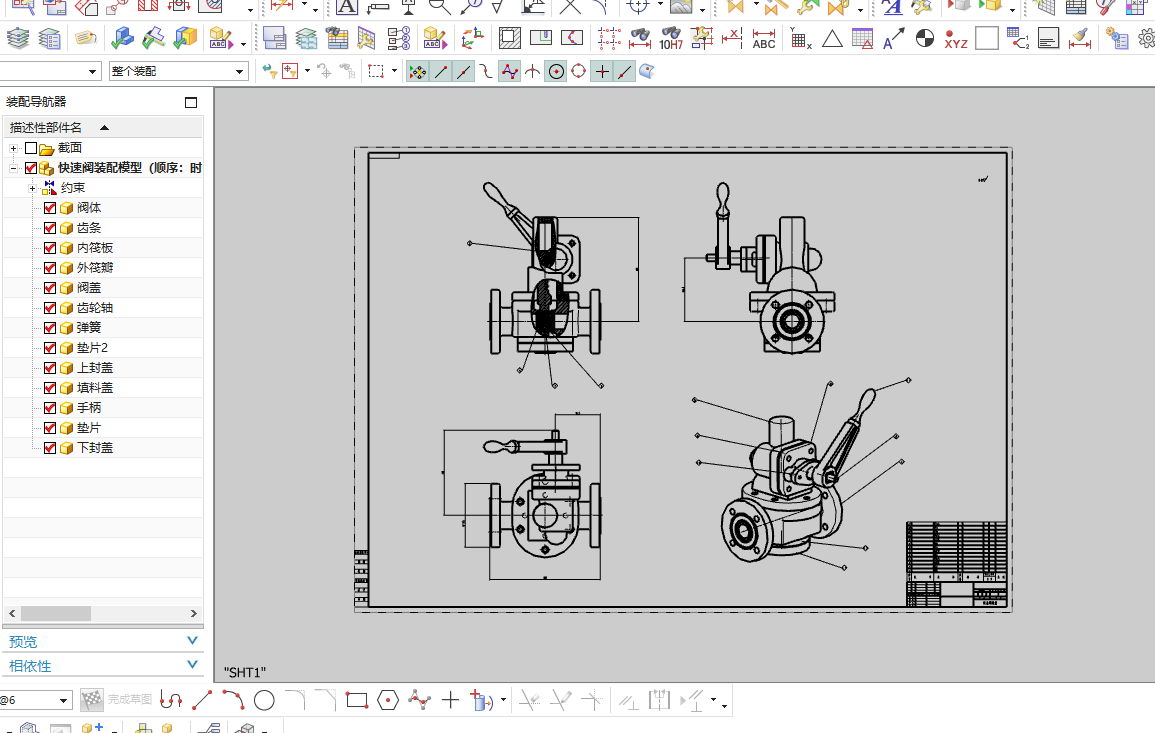The width and height of the screenshot is (1155, 733).
Task: Click the XYZ coordinate note icon
Action: click(956, 39)
